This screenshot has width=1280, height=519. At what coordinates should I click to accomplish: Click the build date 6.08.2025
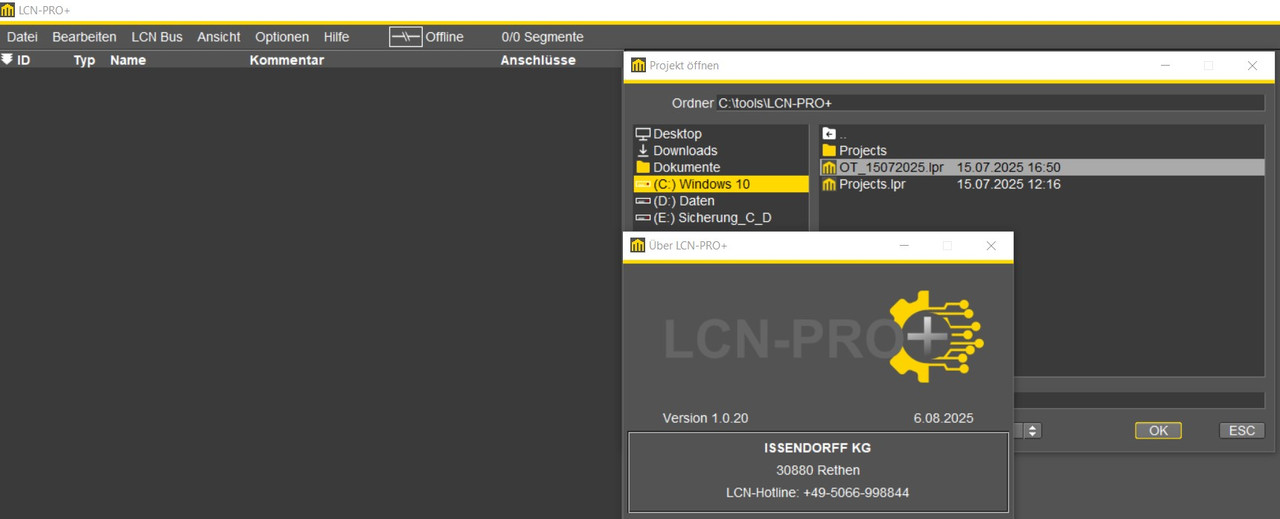pyautogui.click(x=943, y=418)
